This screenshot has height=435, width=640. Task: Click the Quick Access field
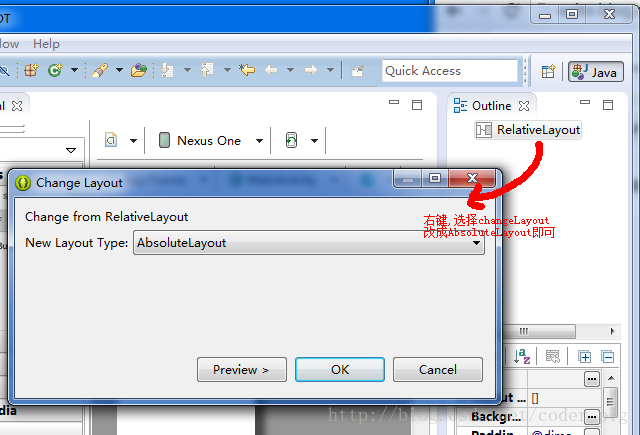(450, 71)
